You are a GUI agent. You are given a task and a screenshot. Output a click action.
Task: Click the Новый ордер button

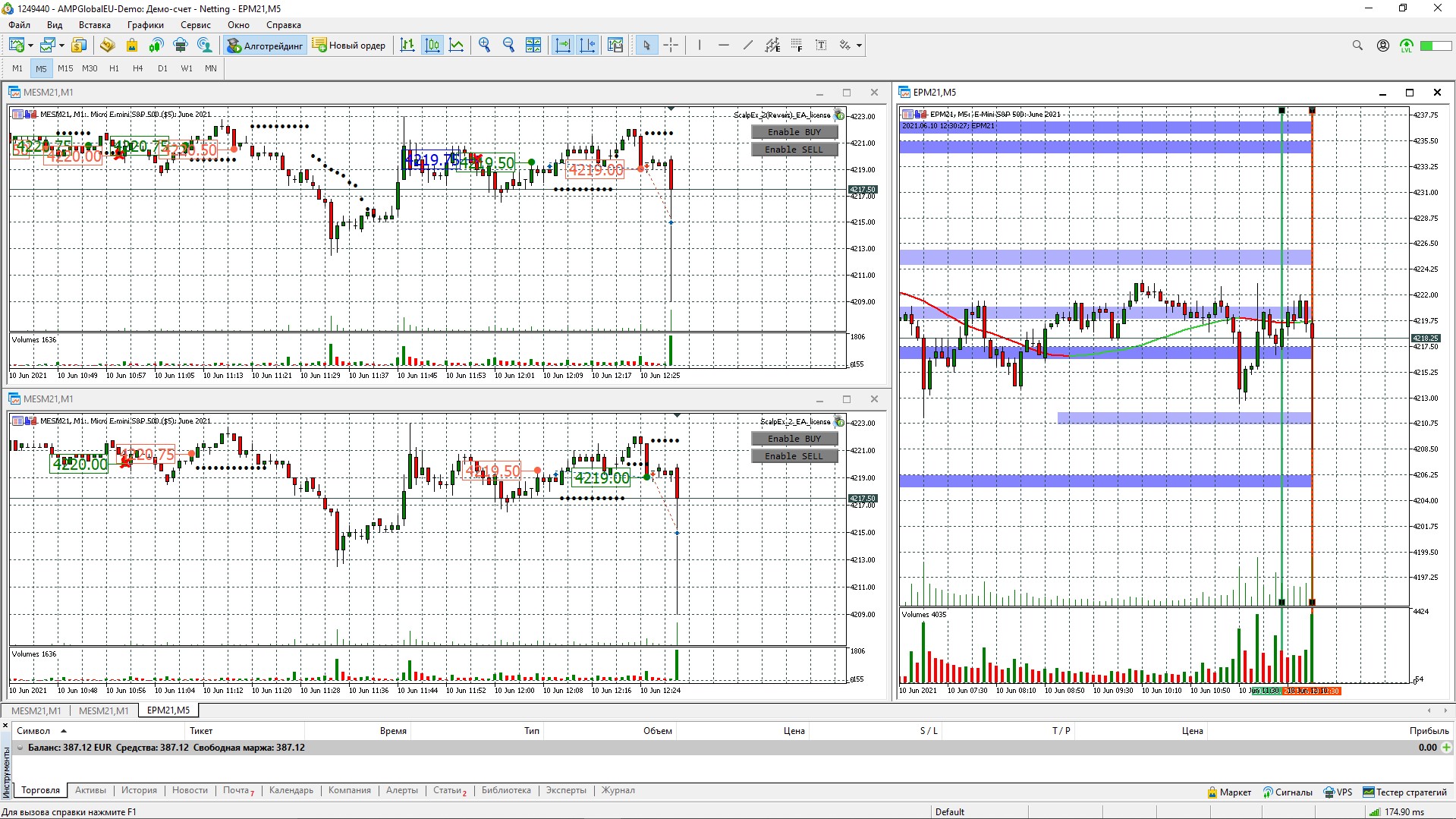point(349,46)
